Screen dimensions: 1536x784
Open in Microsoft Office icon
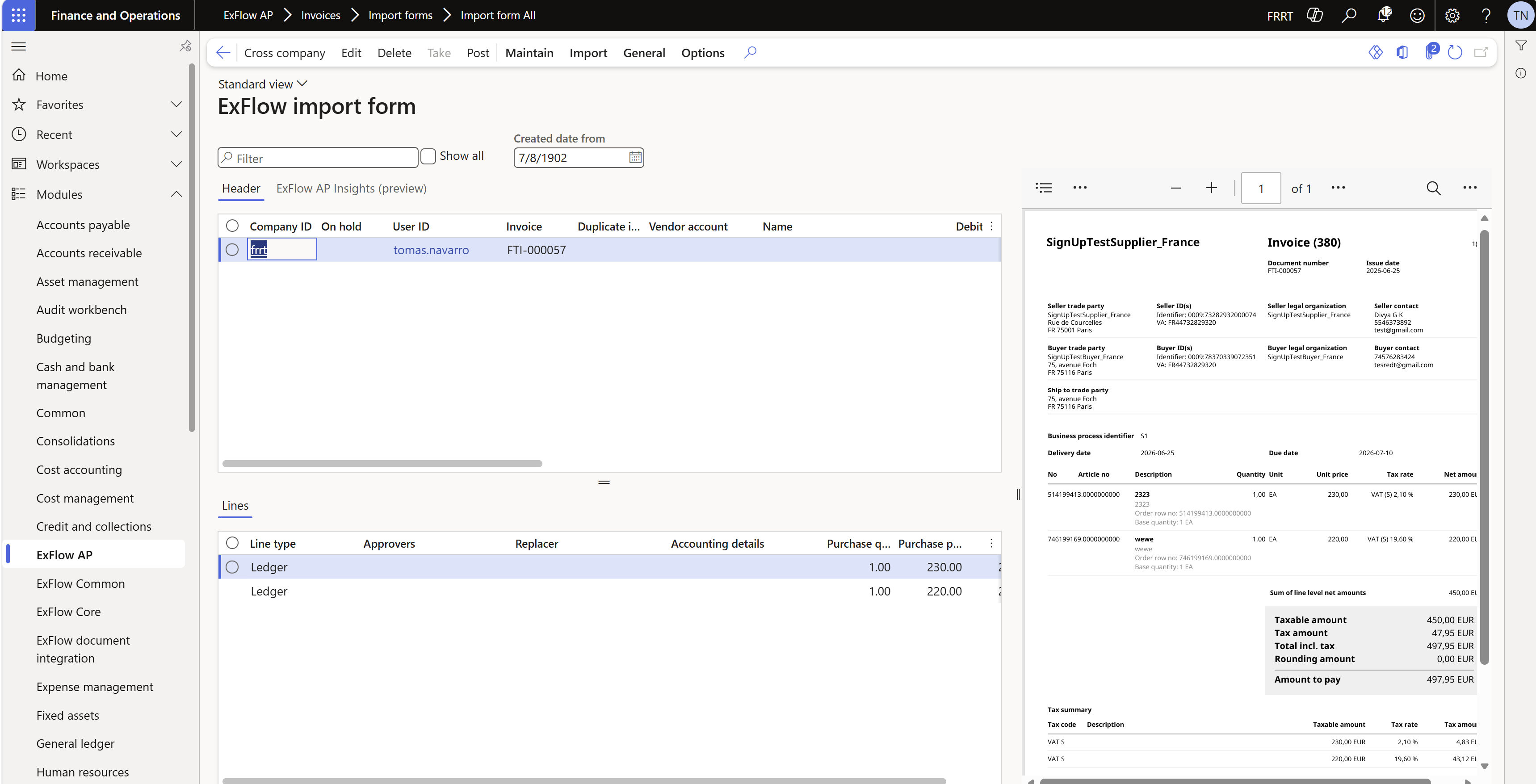coord(1402,52)
